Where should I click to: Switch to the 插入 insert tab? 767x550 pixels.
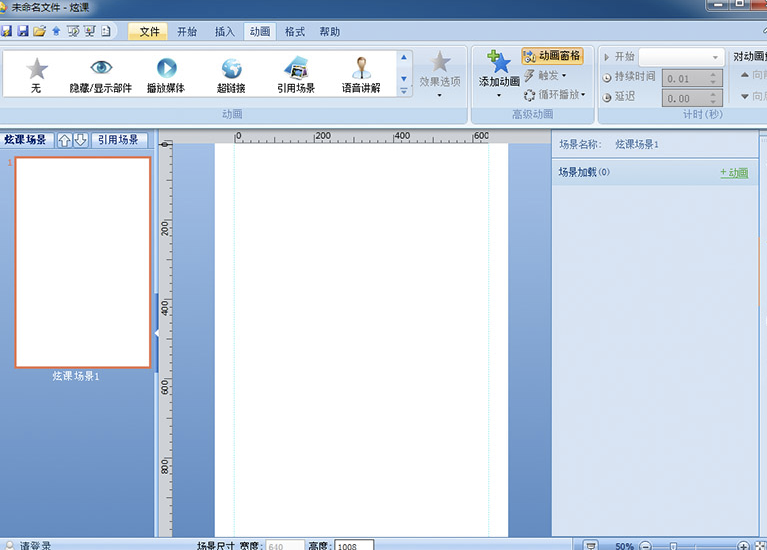(225, 31)
